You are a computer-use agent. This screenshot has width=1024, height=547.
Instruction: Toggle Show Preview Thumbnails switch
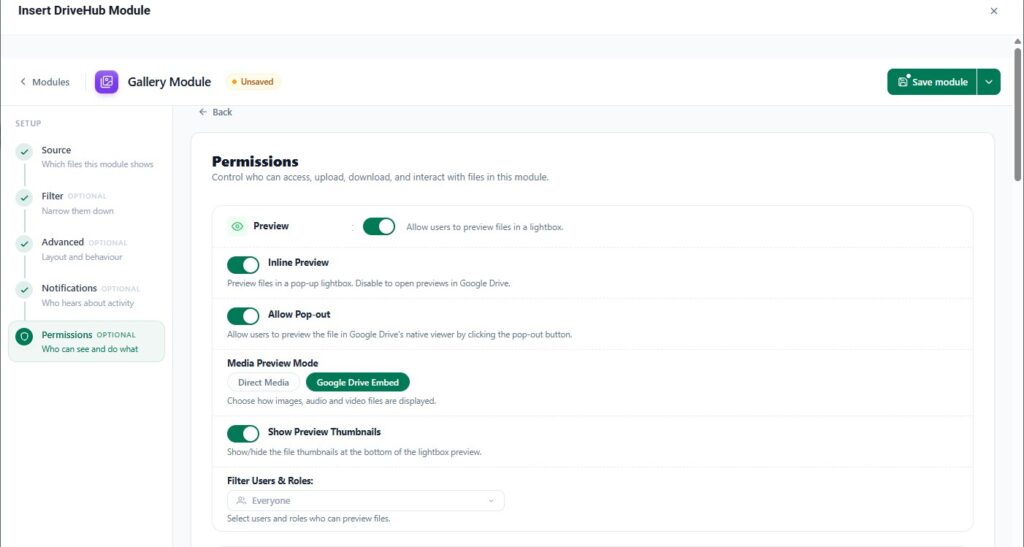(243, 433)
